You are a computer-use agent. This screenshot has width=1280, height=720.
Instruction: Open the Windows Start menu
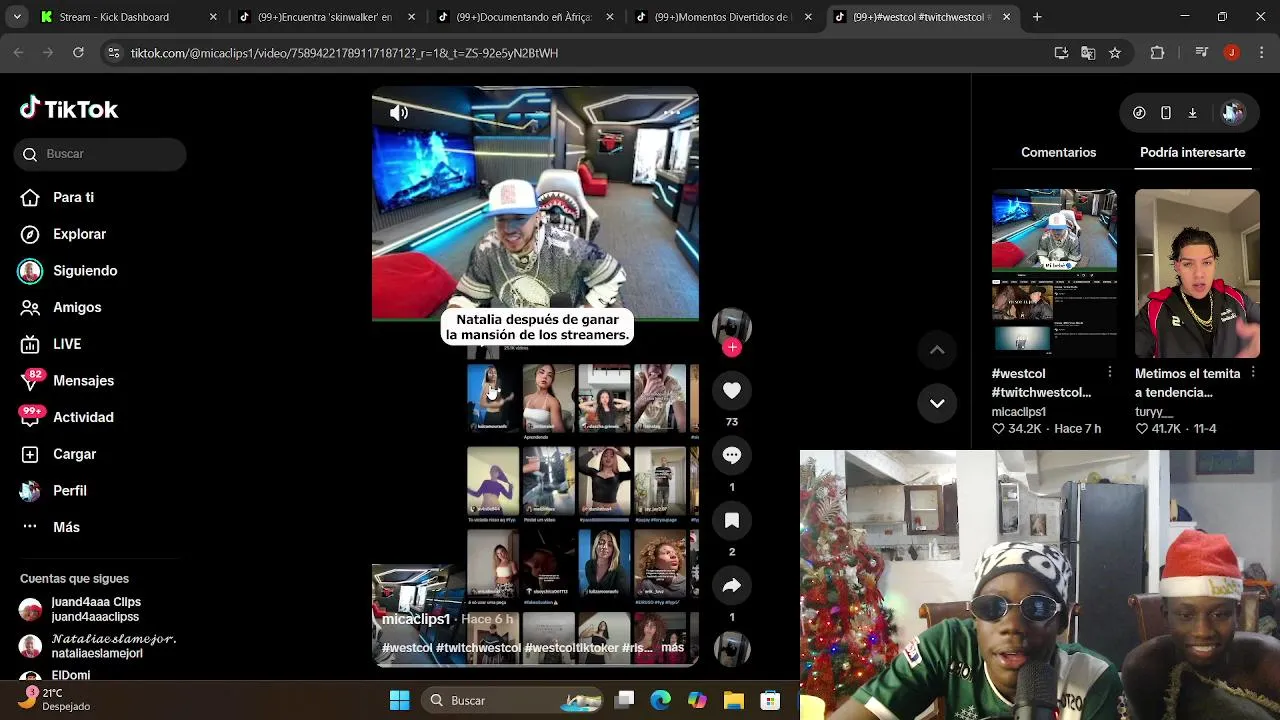(x=399, y=701)
